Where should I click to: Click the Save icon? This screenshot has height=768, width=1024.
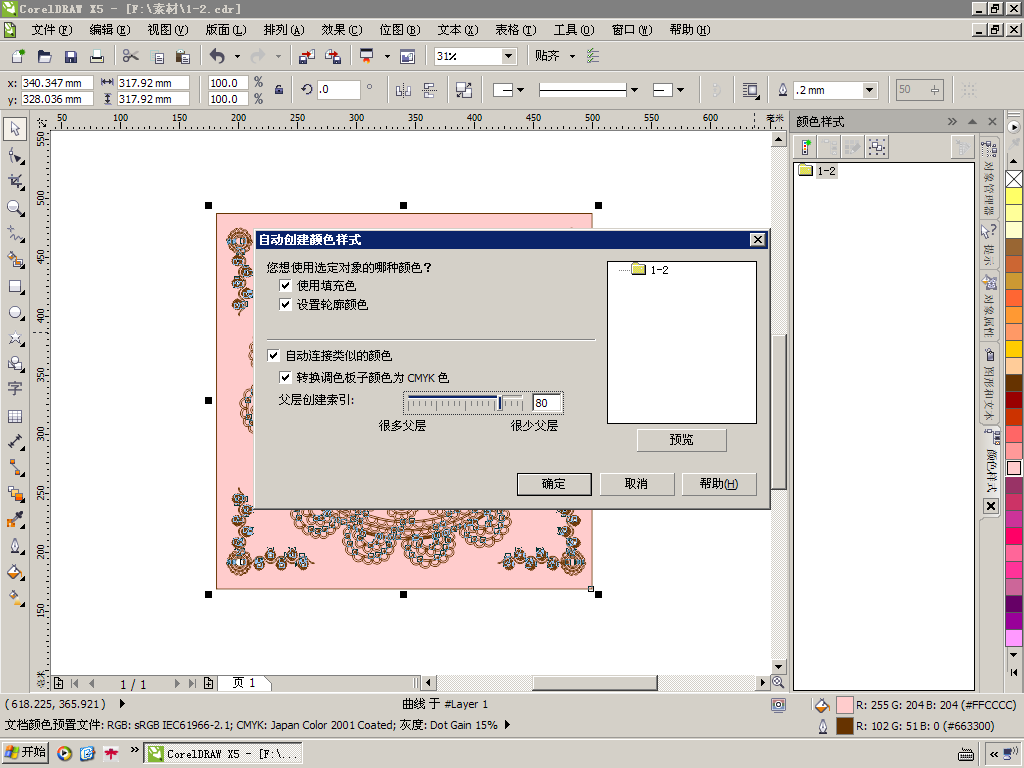[71, 56]
